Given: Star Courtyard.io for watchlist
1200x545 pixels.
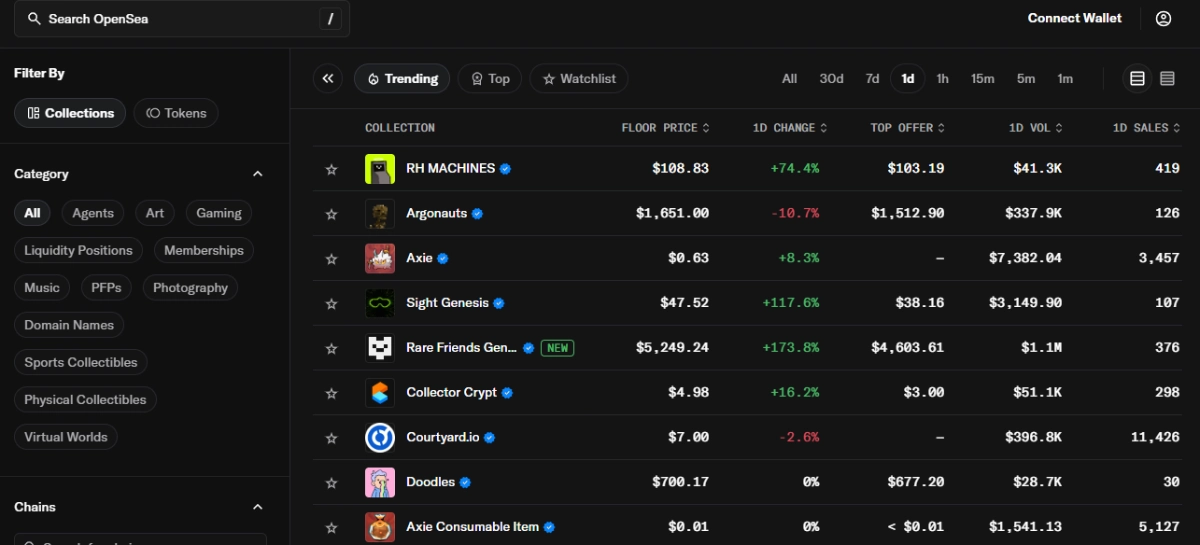Looking at the screenshot, I should (331, 438).
